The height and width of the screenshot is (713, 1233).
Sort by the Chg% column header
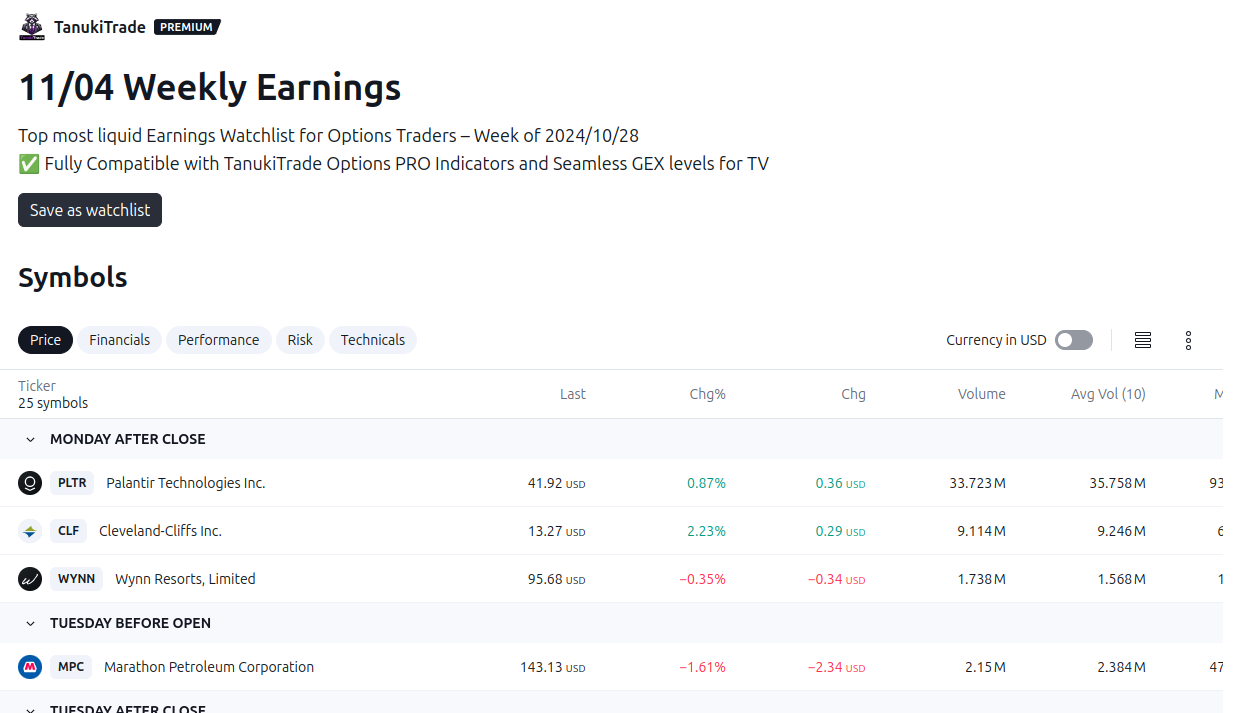pyautogui.click(x=708, y=394)
